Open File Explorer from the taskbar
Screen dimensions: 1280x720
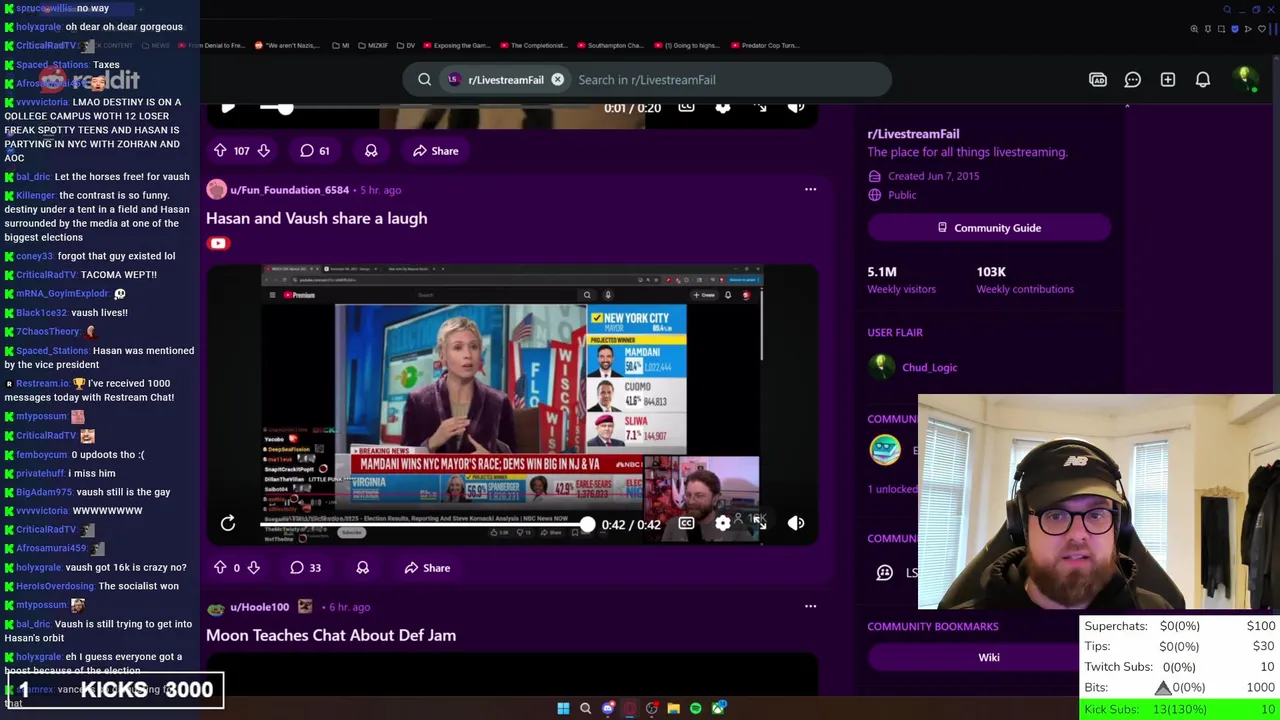pyautogui.click(x=673, y=708)
